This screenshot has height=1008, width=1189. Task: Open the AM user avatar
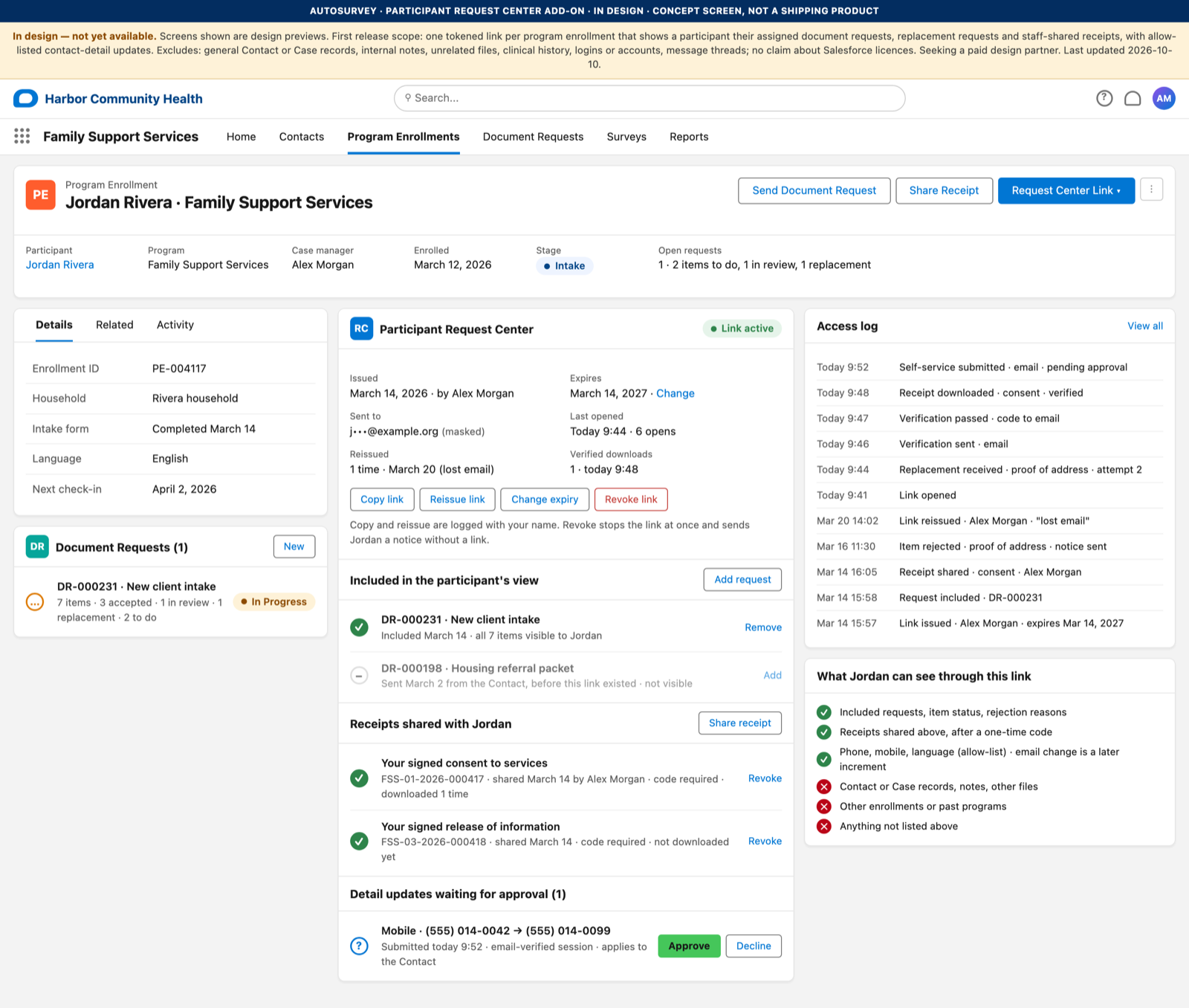click(1164, 98)
